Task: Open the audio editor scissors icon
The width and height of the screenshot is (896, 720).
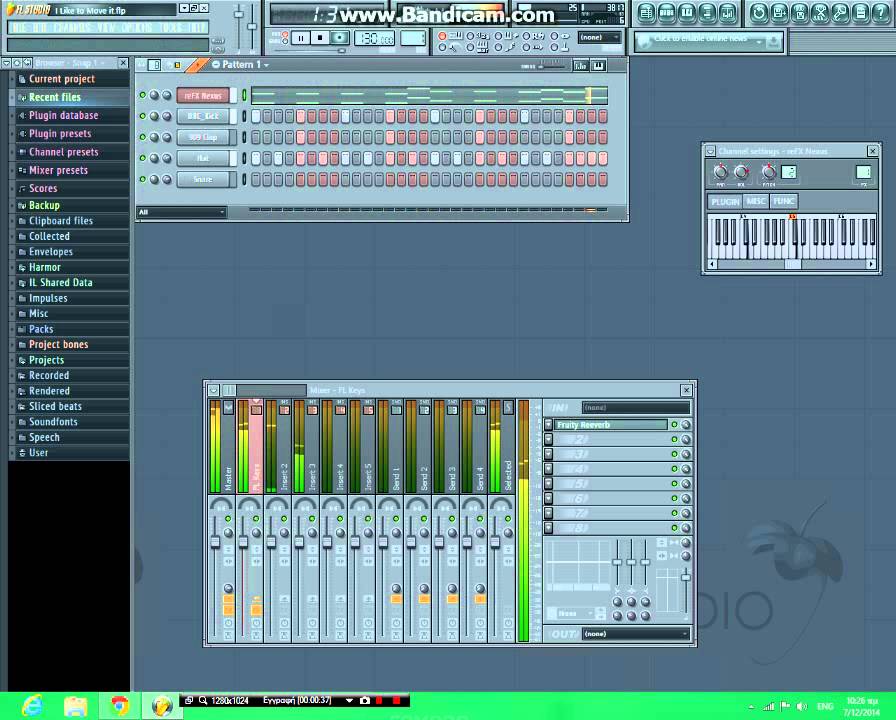Action: click(820, 13)
